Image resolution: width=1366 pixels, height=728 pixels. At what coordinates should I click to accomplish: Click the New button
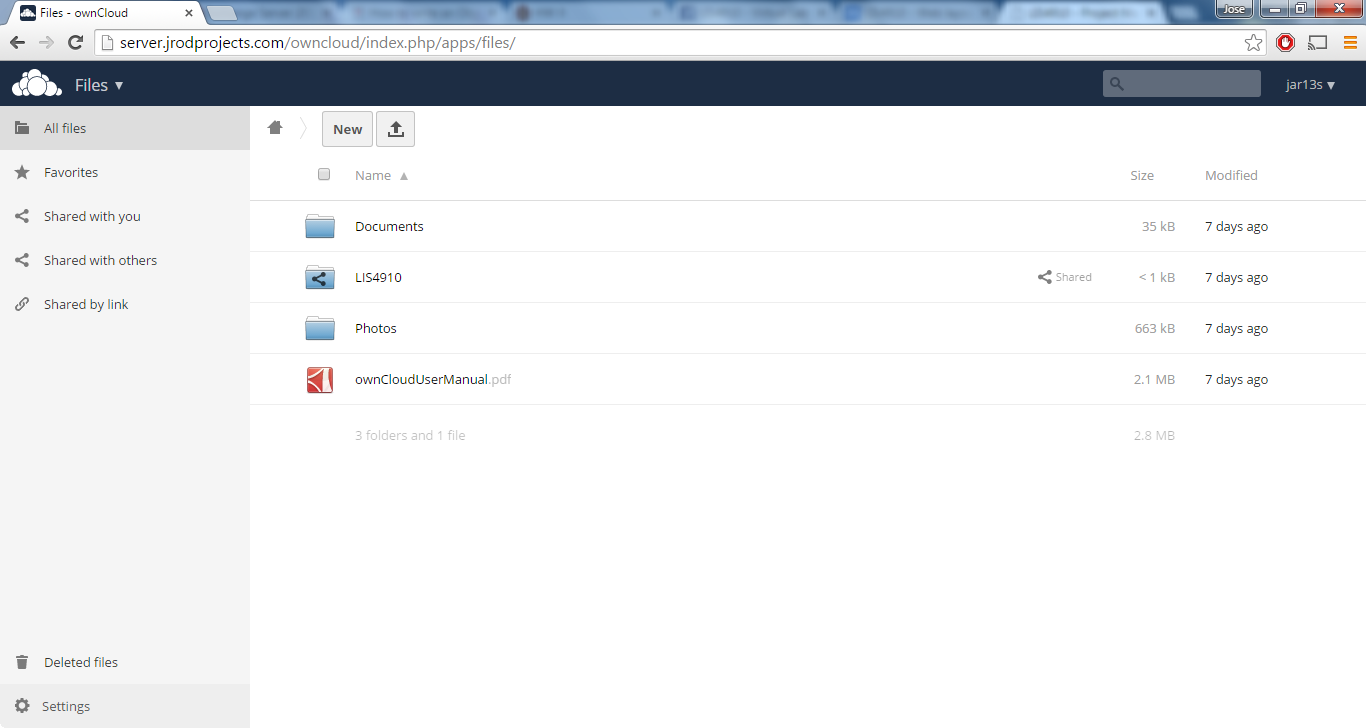[x=347, y=129]
